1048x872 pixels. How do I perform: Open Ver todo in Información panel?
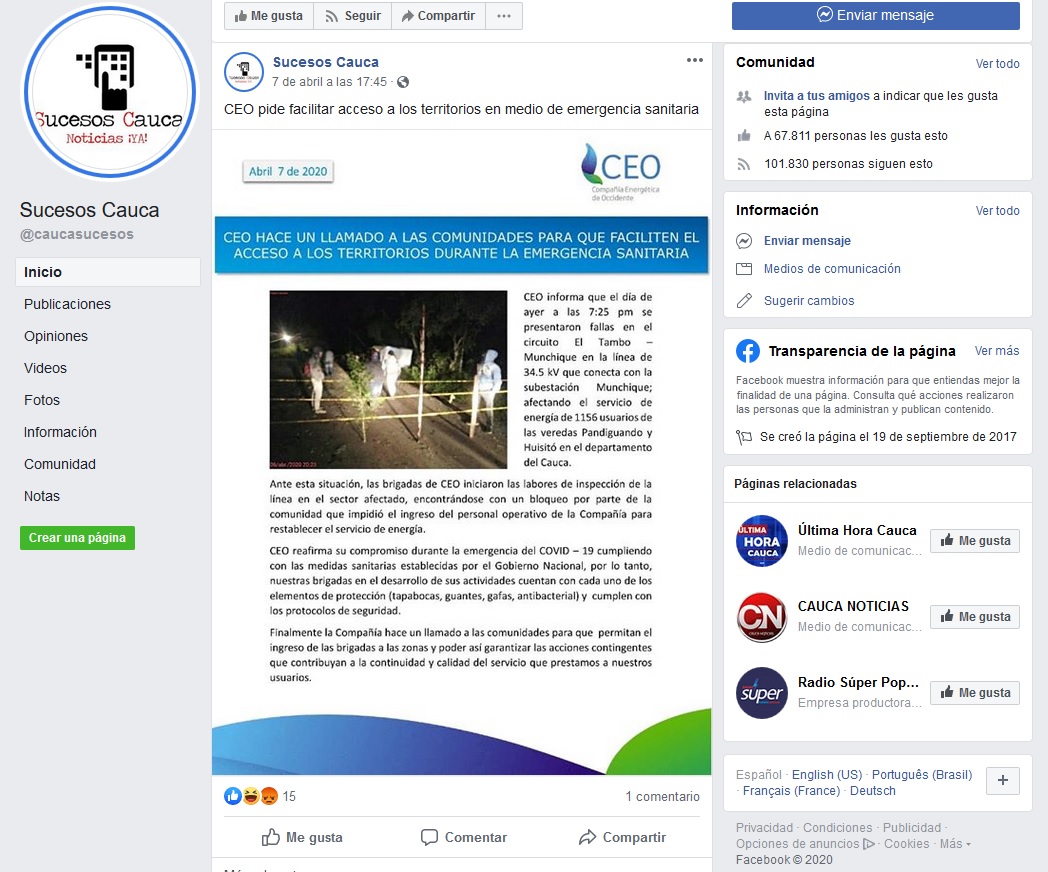click(997, 210)
